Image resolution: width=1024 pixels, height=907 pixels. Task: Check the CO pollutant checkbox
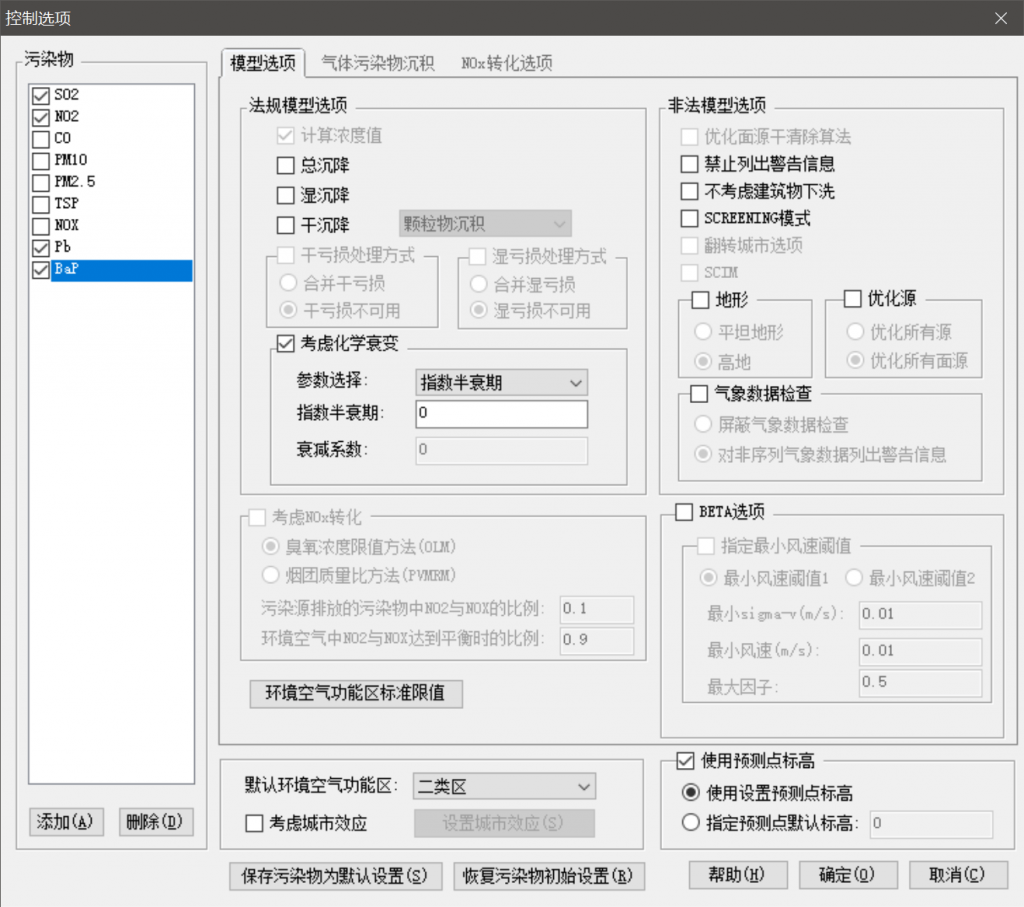40,138
